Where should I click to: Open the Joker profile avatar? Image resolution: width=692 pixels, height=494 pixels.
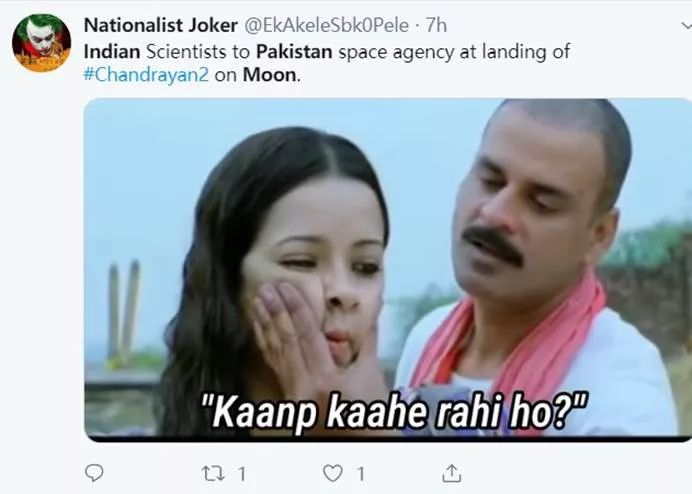(x=41, y=42)
